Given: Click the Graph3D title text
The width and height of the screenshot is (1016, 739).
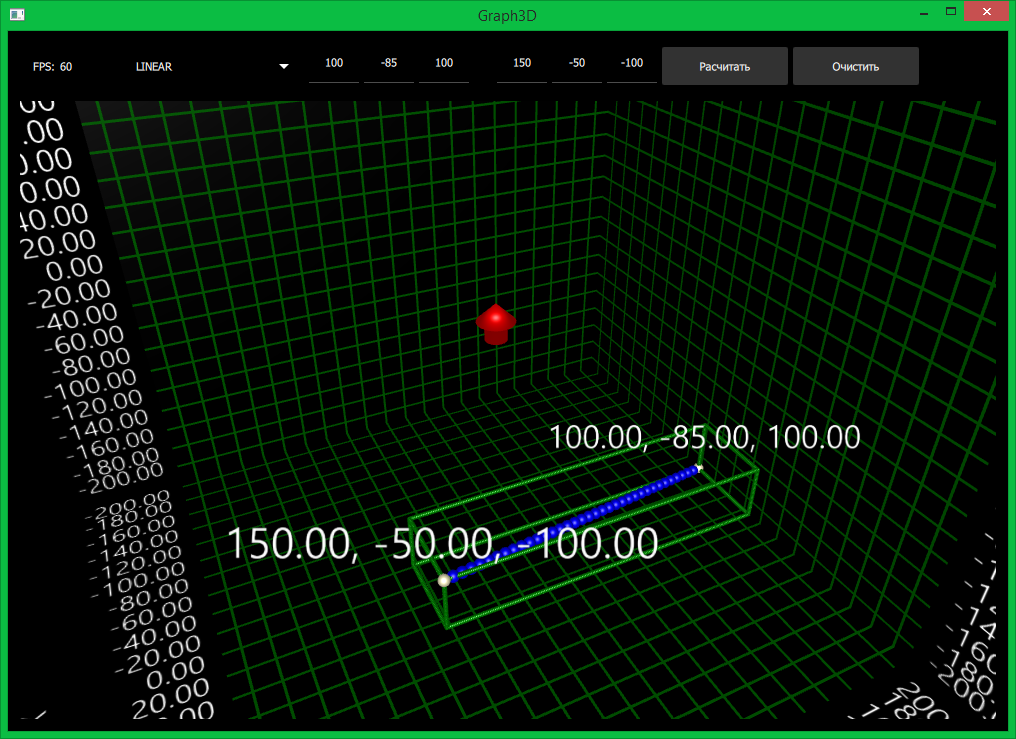Looking at the screenshot, I should tap(507, 16).
